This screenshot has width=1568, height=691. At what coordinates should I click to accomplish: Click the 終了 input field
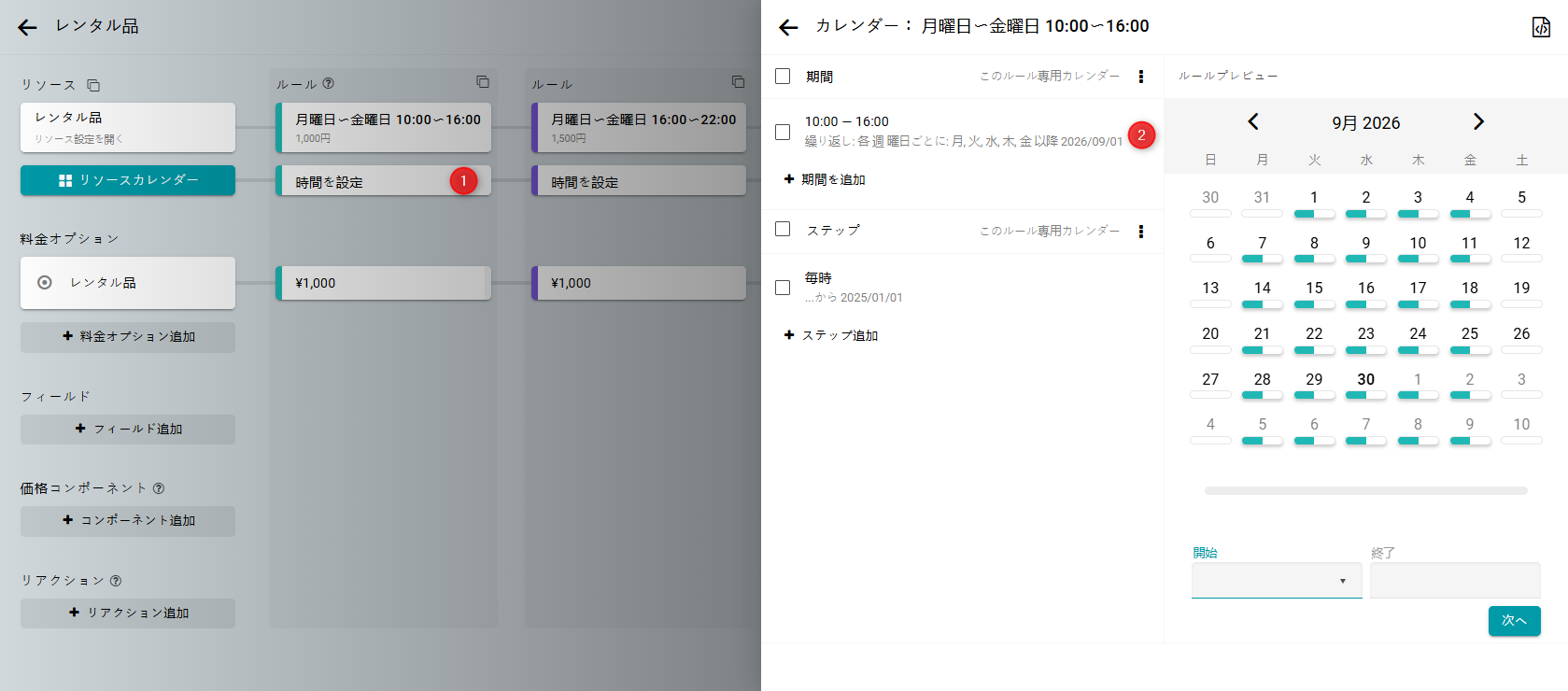(x=1455, y=580)
